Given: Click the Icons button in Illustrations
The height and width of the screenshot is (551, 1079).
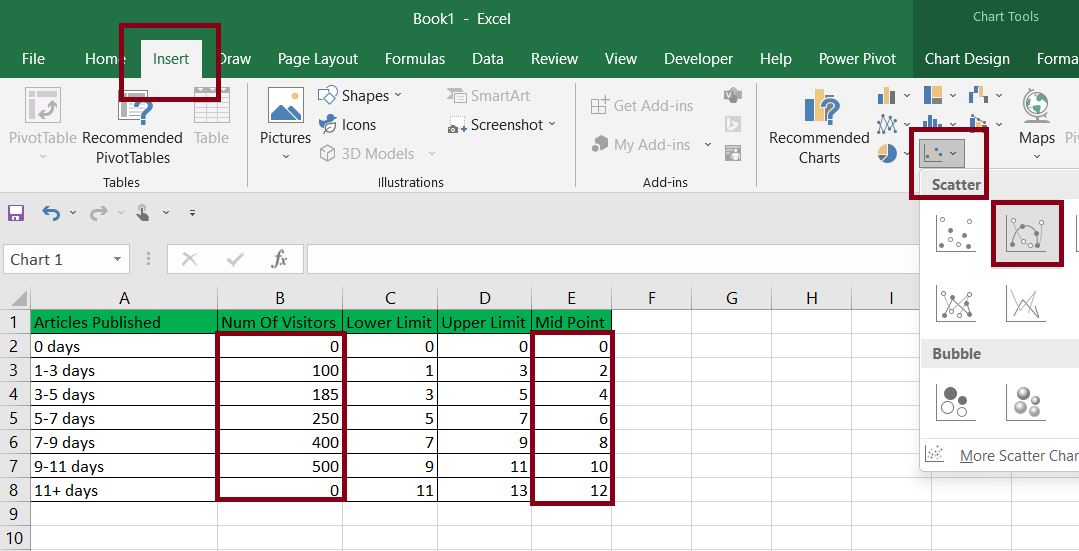Looking at the screenshot, I should click(x=348, y=125).
